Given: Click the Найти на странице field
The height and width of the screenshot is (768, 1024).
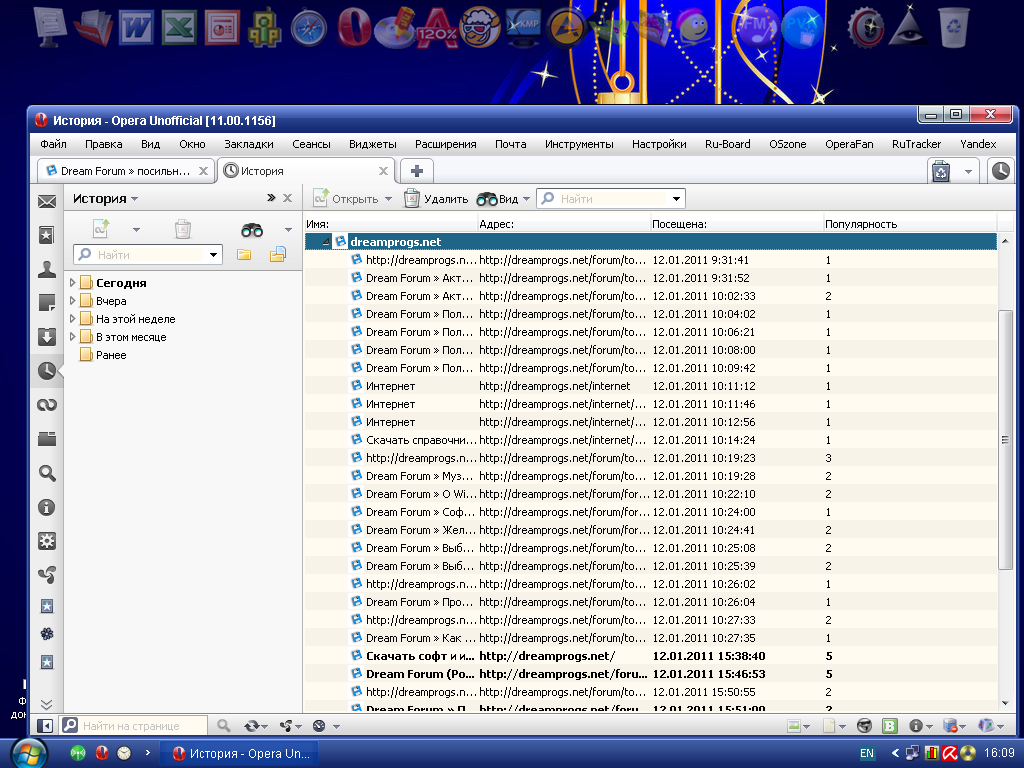Looking at the screenshot, I should tap(135, 726).
